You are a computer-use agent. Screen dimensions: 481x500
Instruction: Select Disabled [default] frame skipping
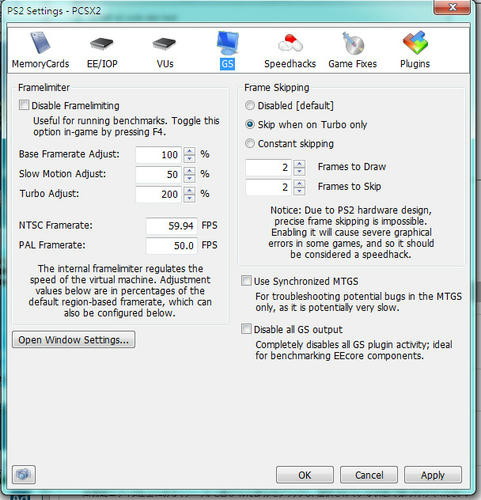(x=250, y=105)
